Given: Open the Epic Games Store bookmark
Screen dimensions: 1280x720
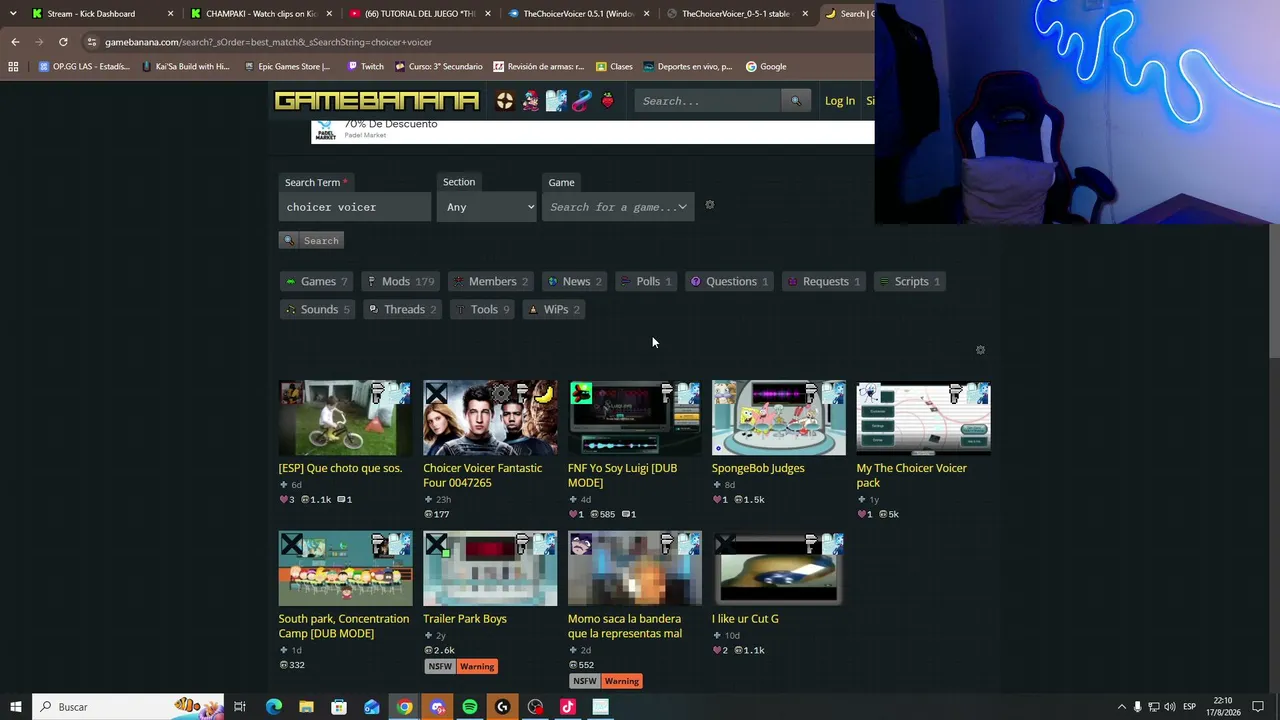Looking at the screenshot, I should click(x=287, y=67).
